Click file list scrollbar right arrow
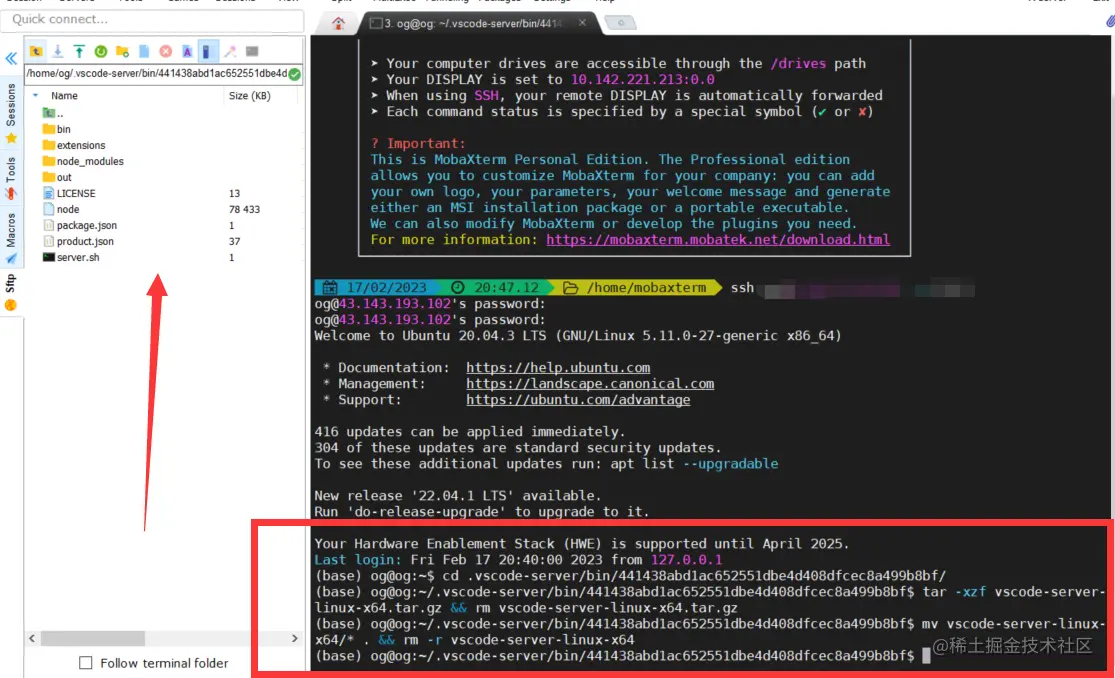This screenshot has width=1115, height=678. (x=294, y=638)
